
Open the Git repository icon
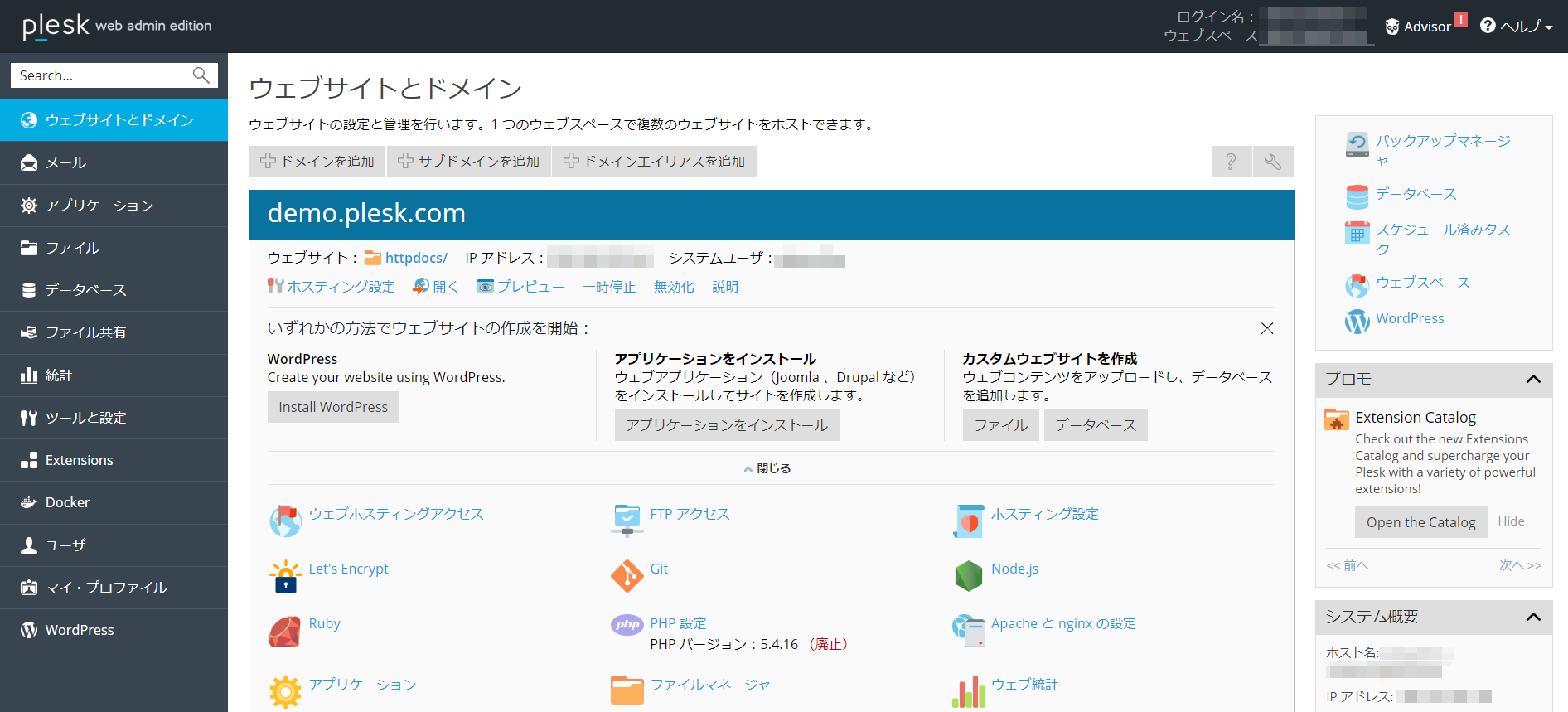pyautogui.click(x=627, y=576)
